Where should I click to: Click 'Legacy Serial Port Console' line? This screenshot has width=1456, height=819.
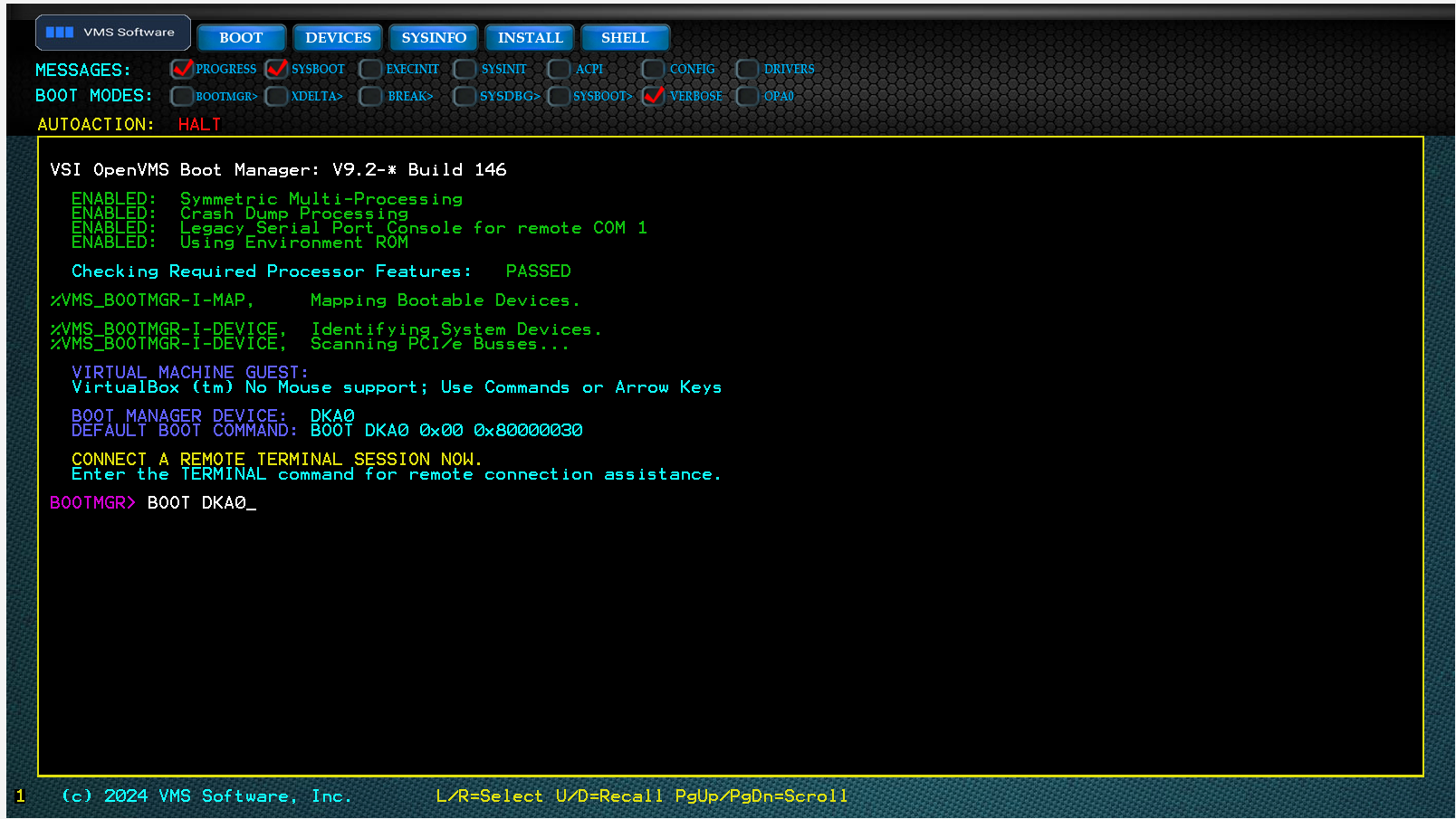pos(359,228)
